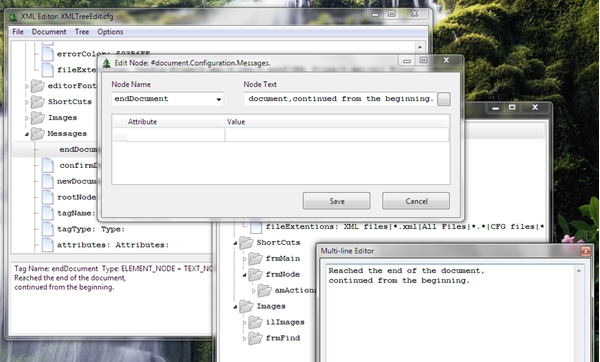
Task: Expand the frmFind node
Action: click(x=244, y=339)
